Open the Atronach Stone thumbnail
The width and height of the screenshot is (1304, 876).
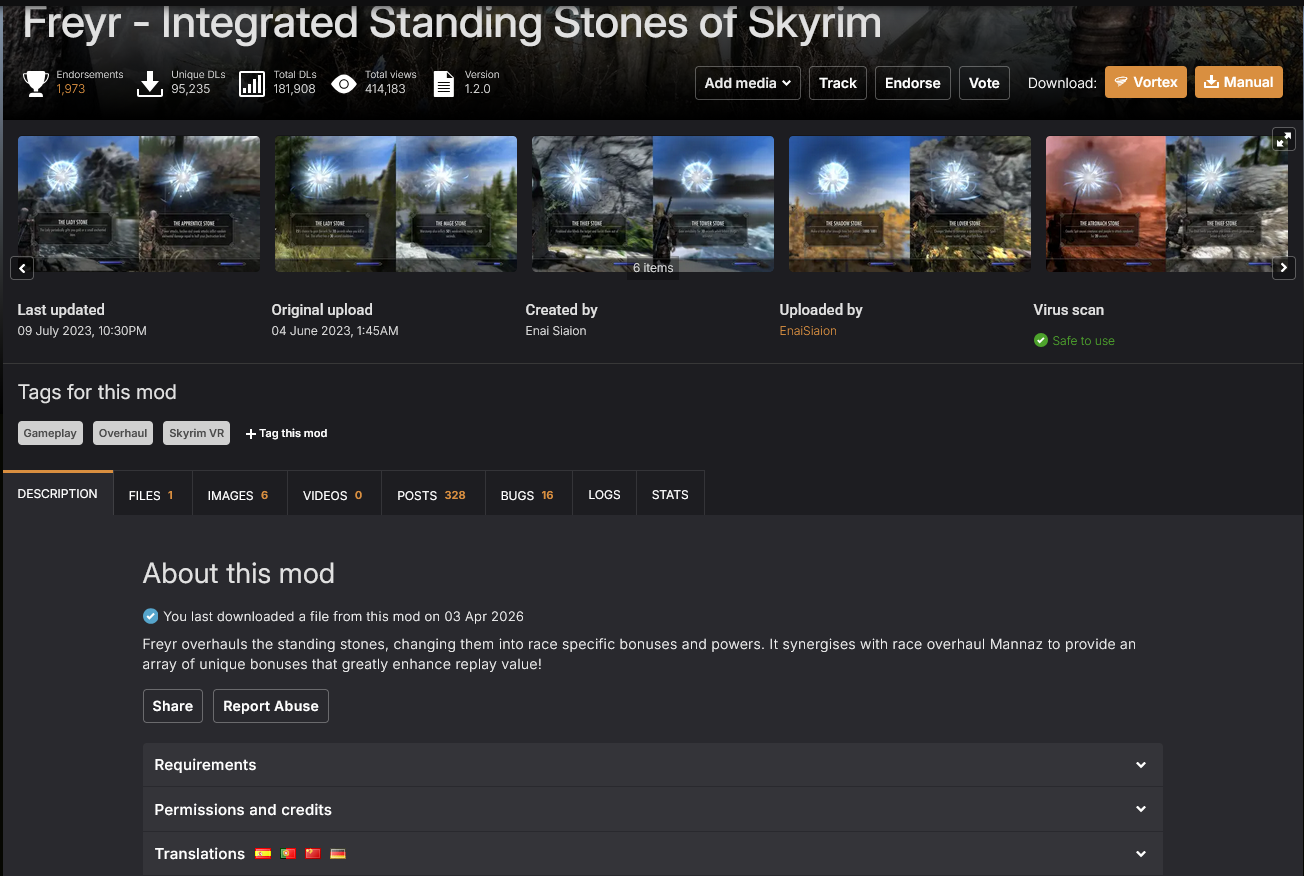point(1167,204)
